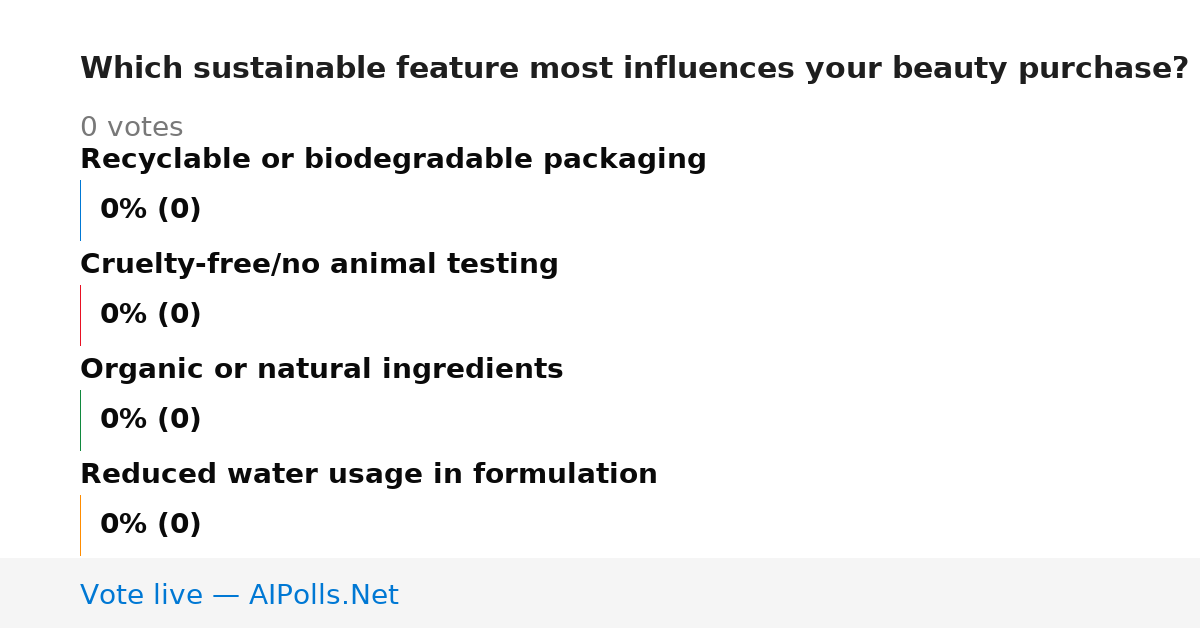Click the 0% (0) result under Cruelty-free
The image size is (1200, 628).
tap(150, 315)
